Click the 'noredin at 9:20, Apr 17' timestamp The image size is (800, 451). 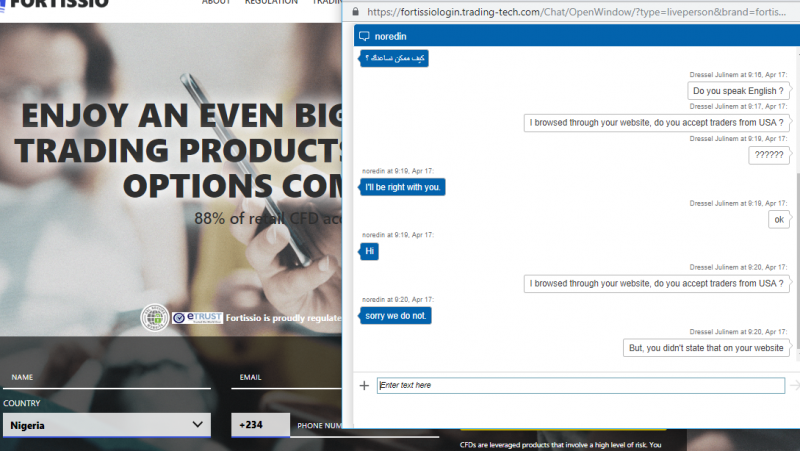pos(398,299)
